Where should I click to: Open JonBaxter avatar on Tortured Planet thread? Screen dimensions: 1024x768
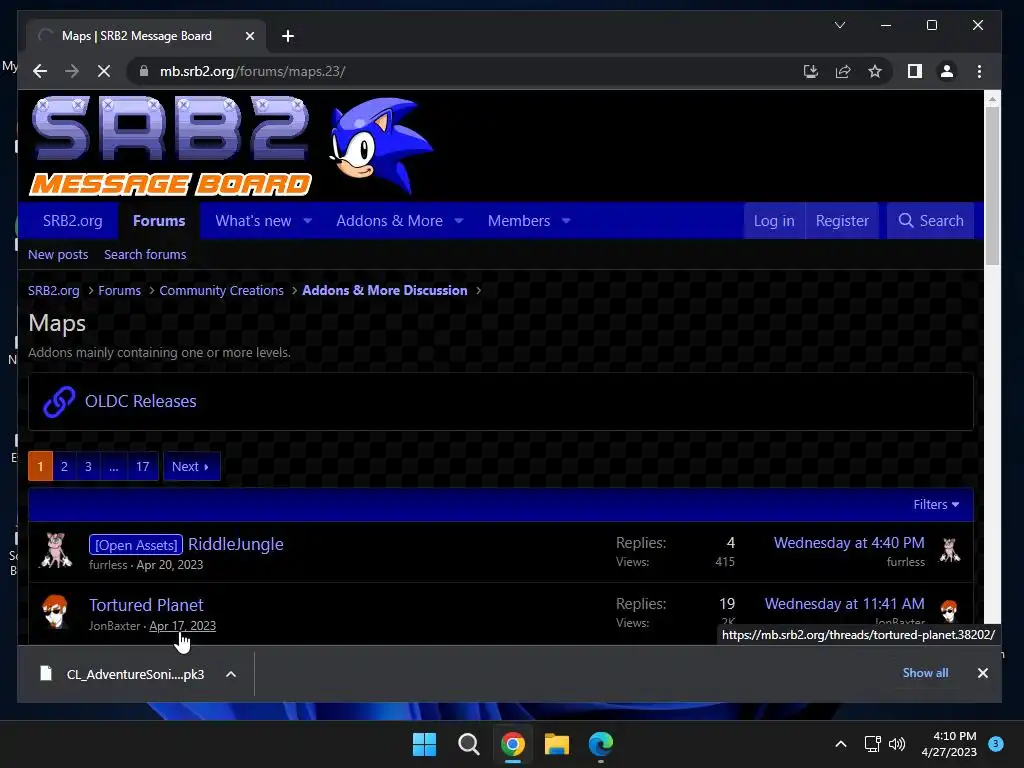point(56,611)
